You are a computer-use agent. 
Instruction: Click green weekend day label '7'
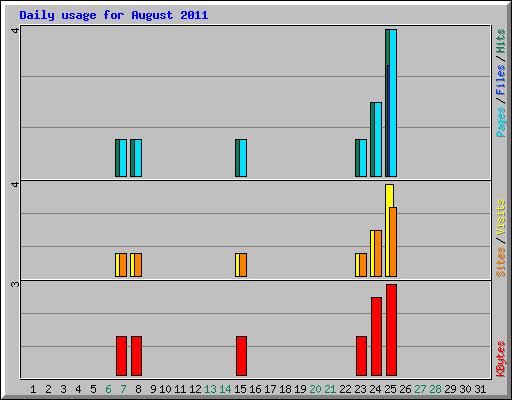(123, 389)
